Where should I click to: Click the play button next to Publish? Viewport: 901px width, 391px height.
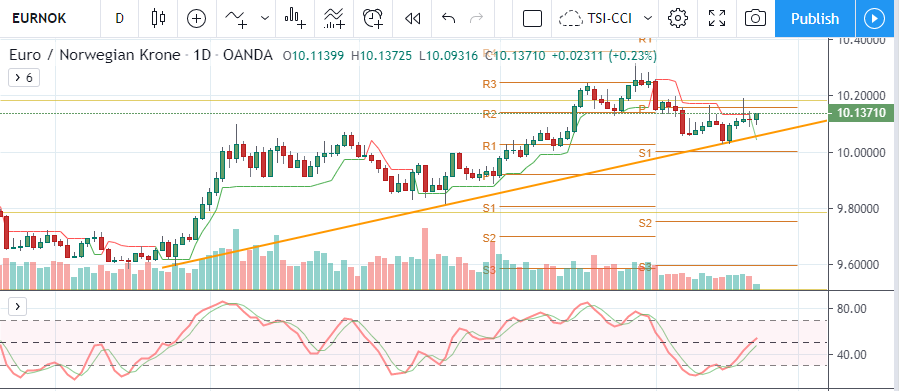[x=873, y=18]
